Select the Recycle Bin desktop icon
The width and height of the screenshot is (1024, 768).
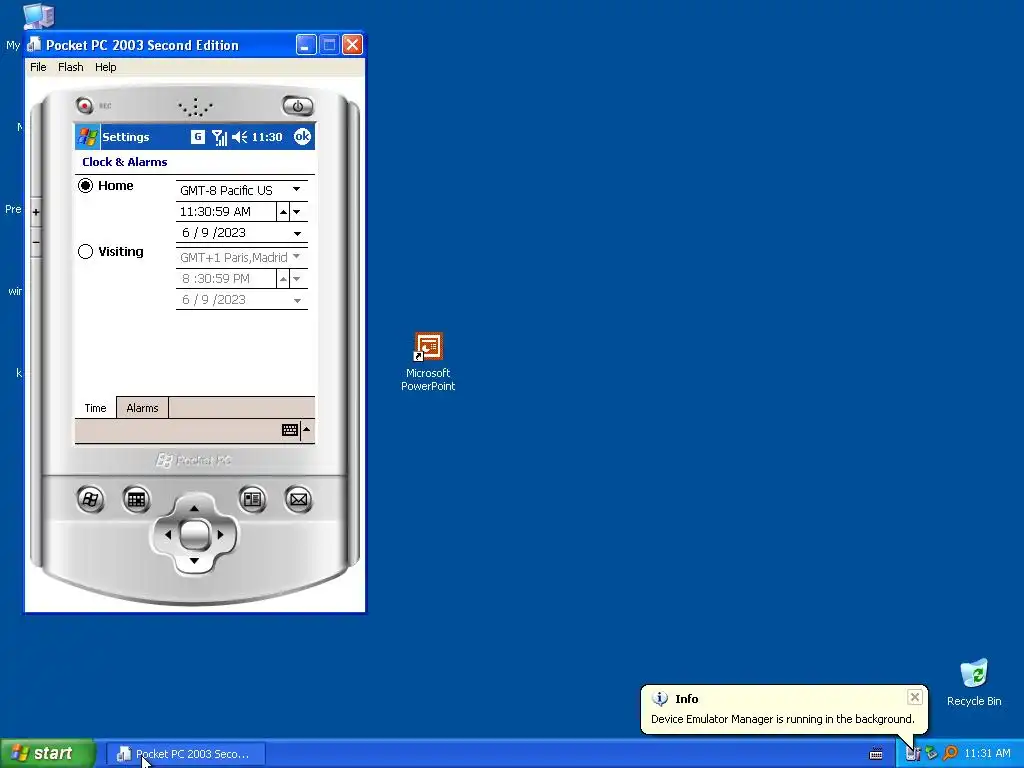point(974,682)
